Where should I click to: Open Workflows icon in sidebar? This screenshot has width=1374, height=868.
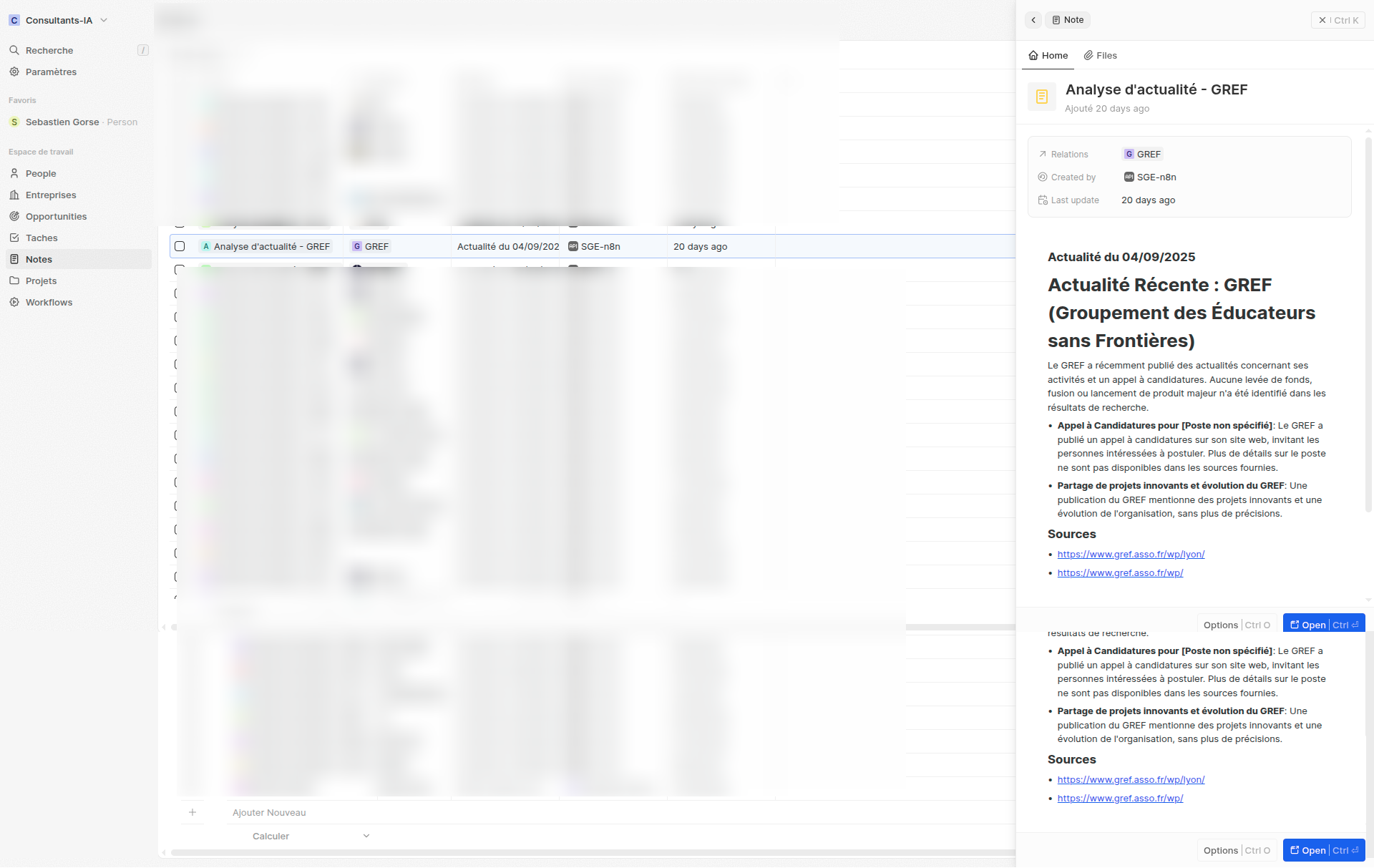[14, 302]
